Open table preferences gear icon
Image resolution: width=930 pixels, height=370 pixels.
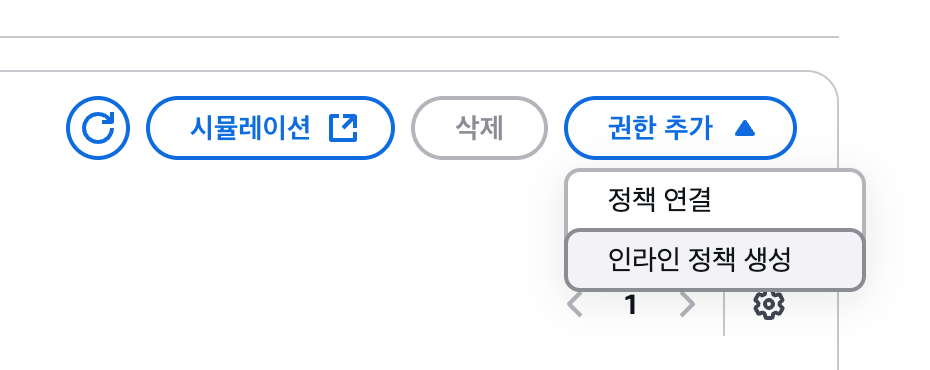[769, 305]
